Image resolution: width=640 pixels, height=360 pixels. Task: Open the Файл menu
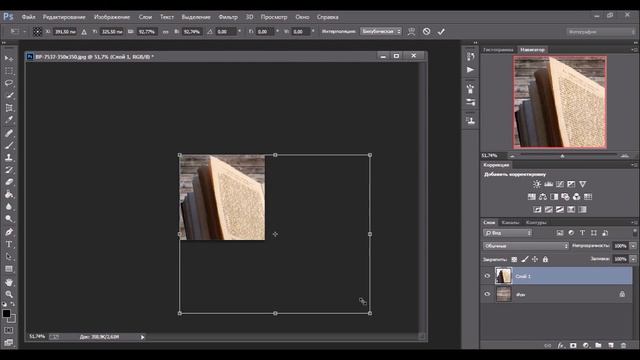pos(28,17)
